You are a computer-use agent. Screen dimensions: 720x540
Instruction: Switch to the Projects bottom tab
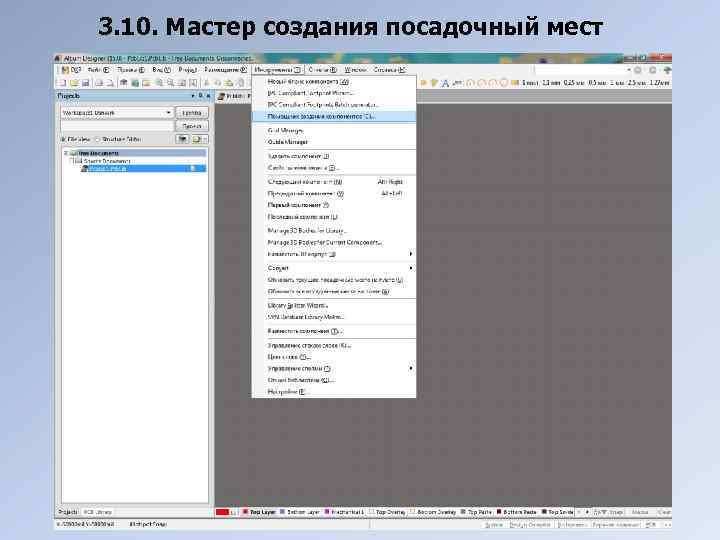pos(68,512)
